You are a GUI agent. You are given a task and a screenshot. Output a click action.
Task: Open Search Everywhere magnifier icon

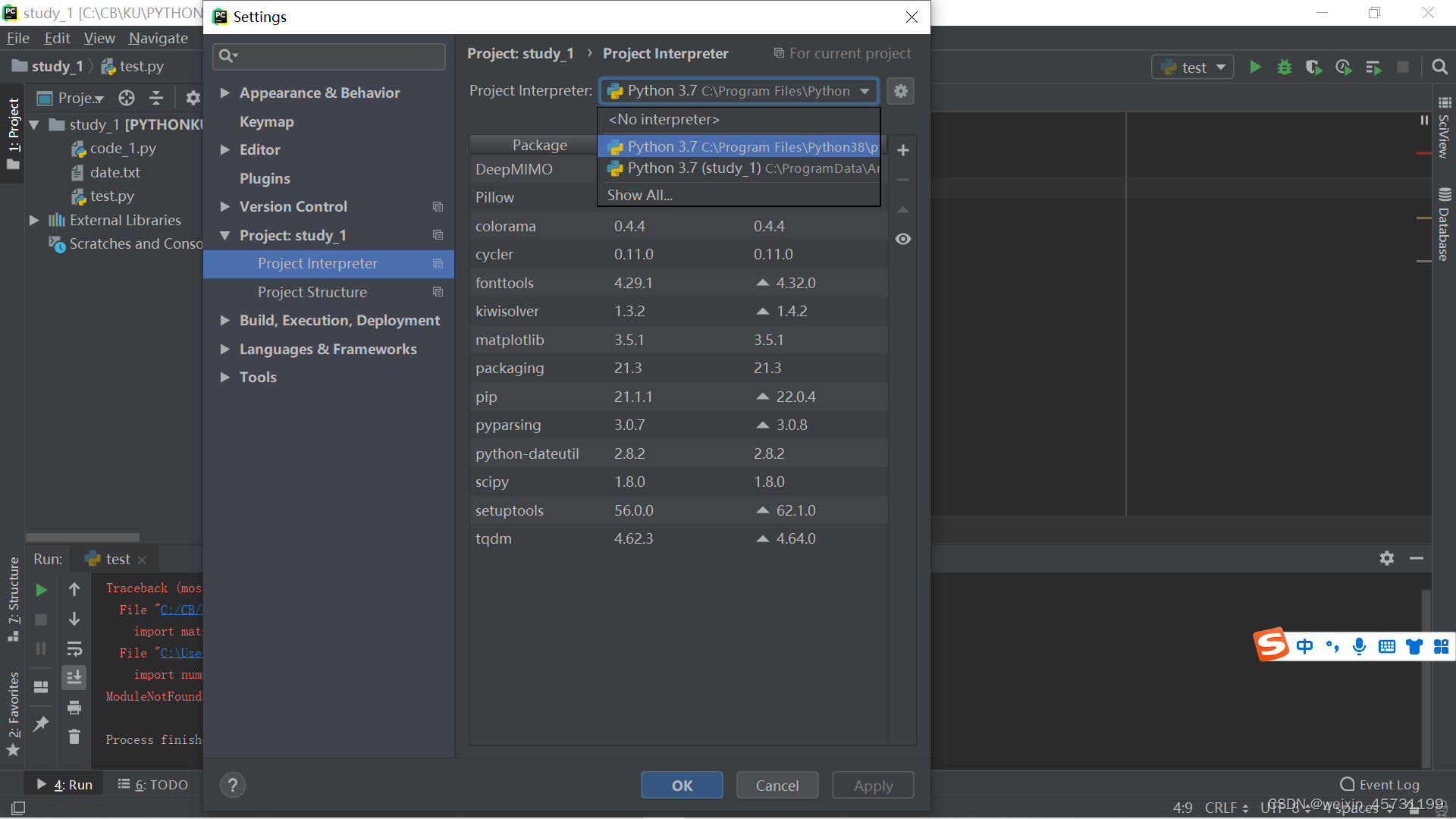tap(1439, 67)
